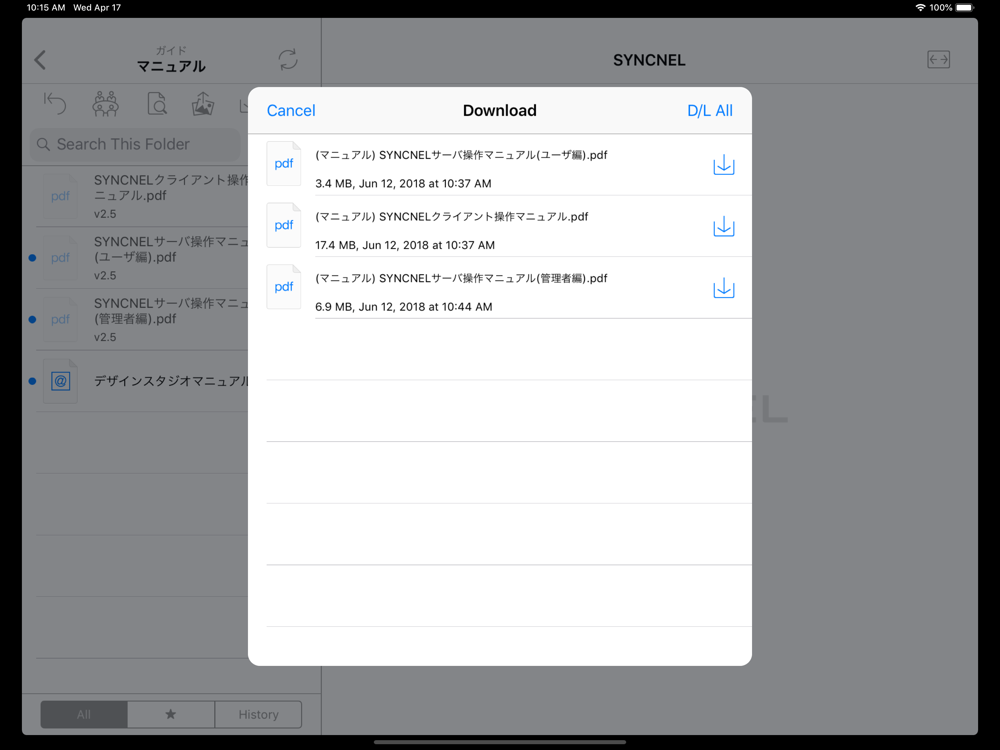Tap the Search This Folder field

pyautogui.click(x=135, y=144)
